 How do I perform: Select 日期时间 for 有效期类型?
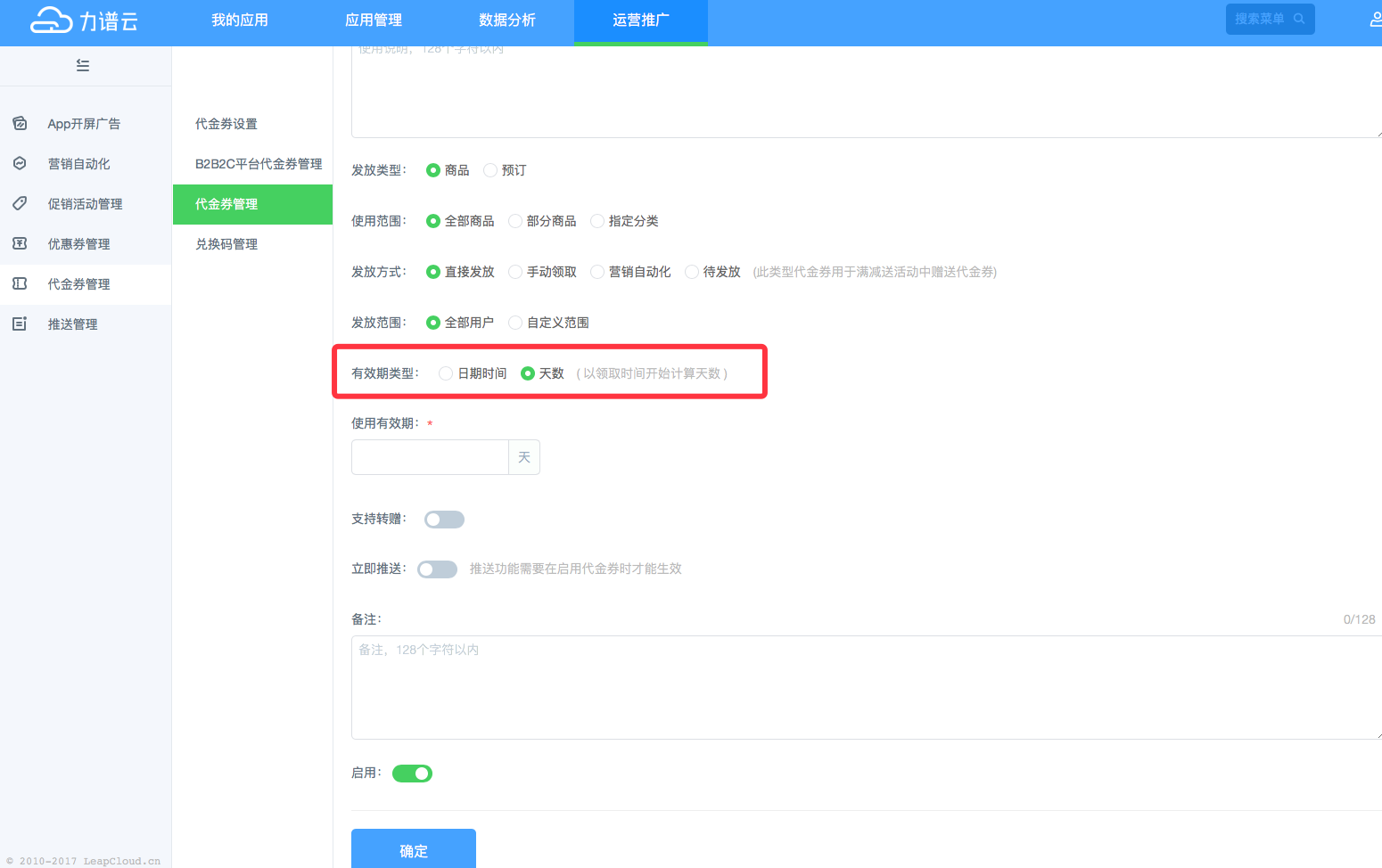pos(446,373)
